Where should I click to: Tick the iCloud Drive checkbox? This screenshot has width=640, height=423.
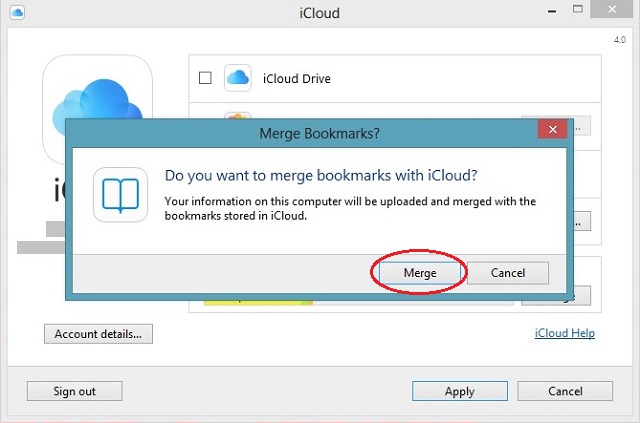pyautogui.click(x=205, y=78)
